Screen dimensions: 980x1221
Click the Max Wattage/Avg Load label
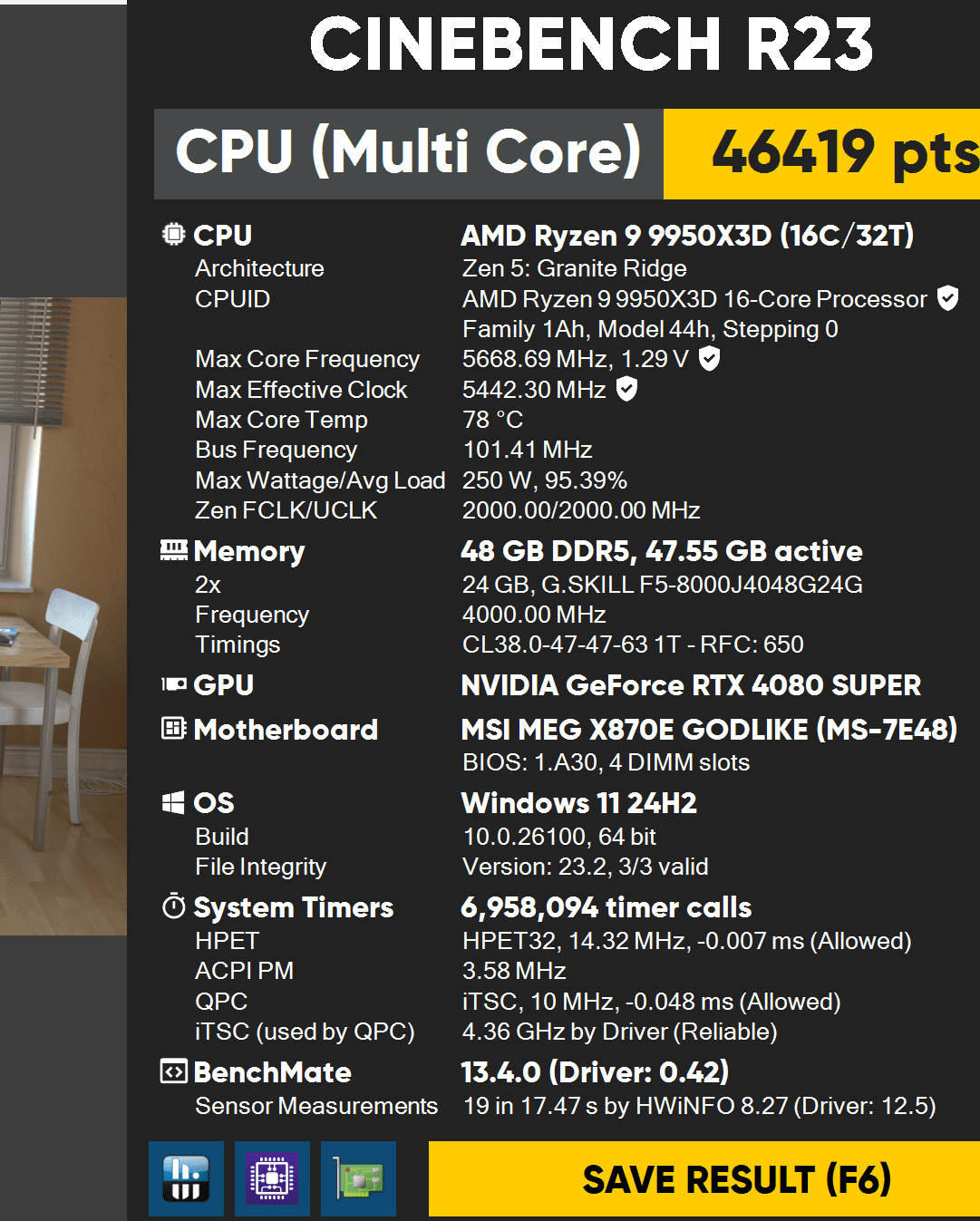point(320,480)
